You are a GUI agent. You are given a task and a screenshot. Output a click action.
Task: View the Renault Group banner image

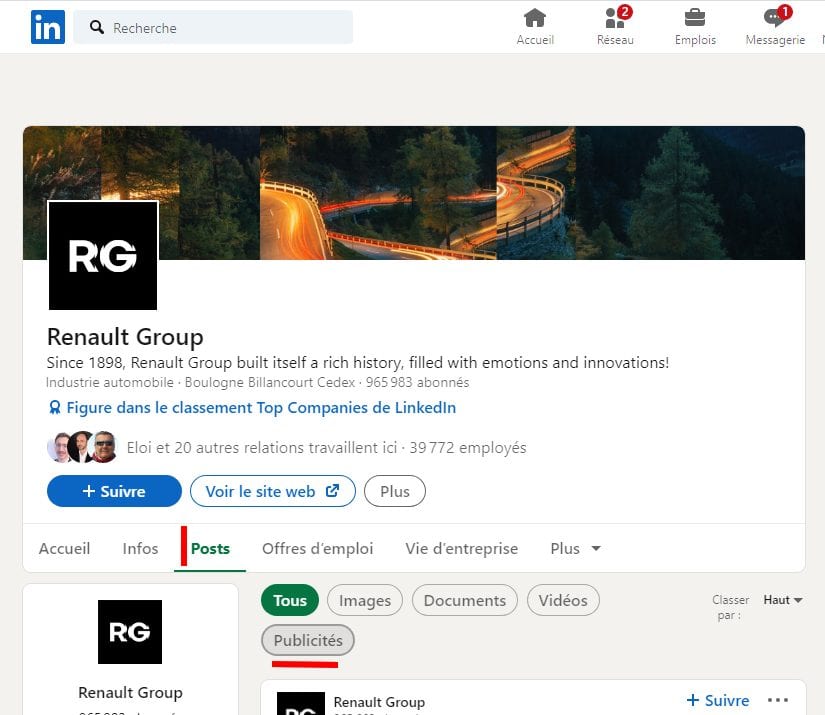click(414, 193)
